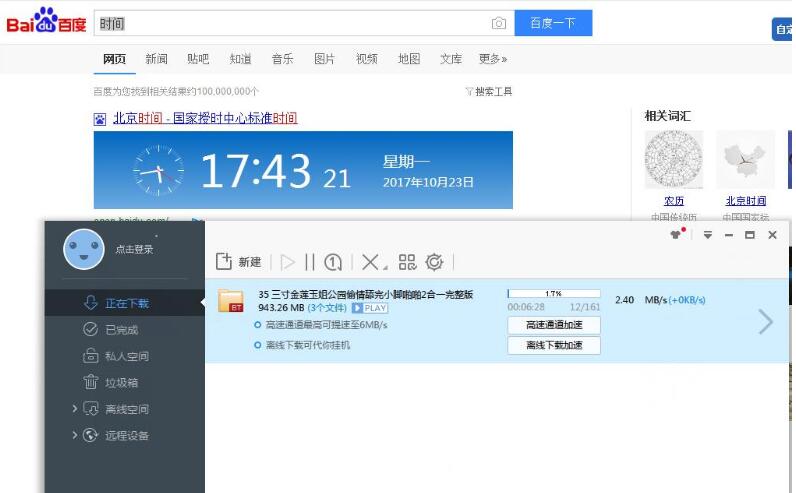Click the 12/161 connection count text
The height and width of the screenshot is (493, 796).
[585, 307]
